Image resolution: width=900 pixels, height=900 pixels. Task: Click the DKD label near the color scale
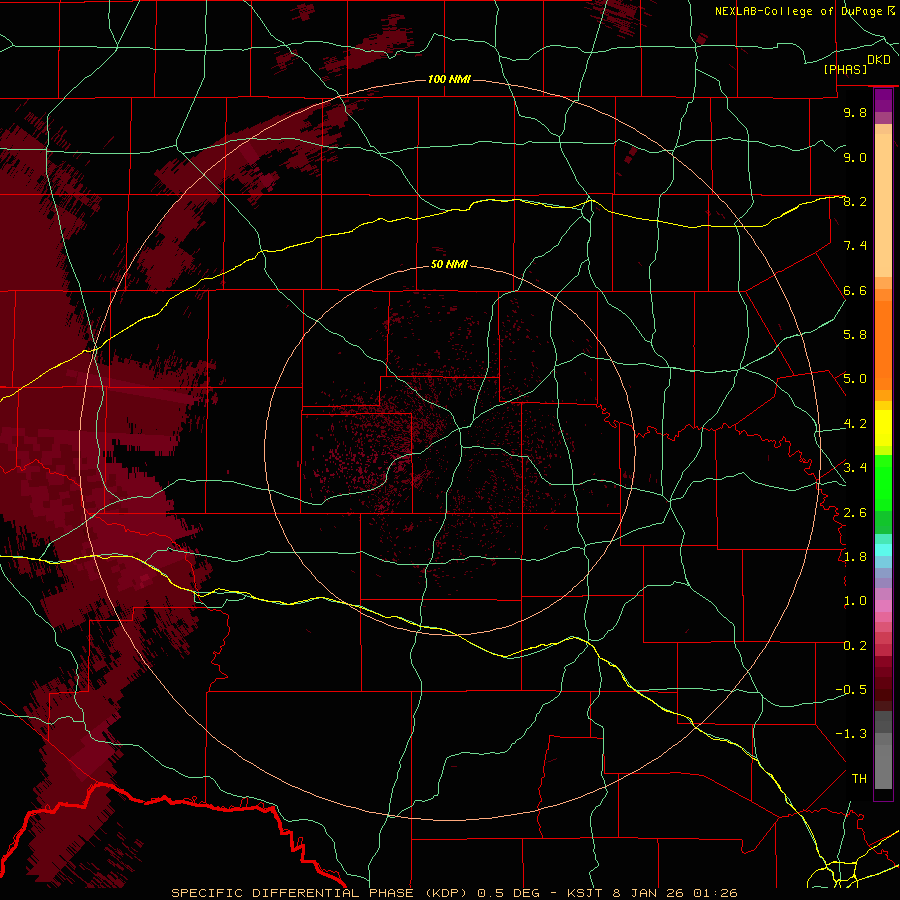[879, 59]
